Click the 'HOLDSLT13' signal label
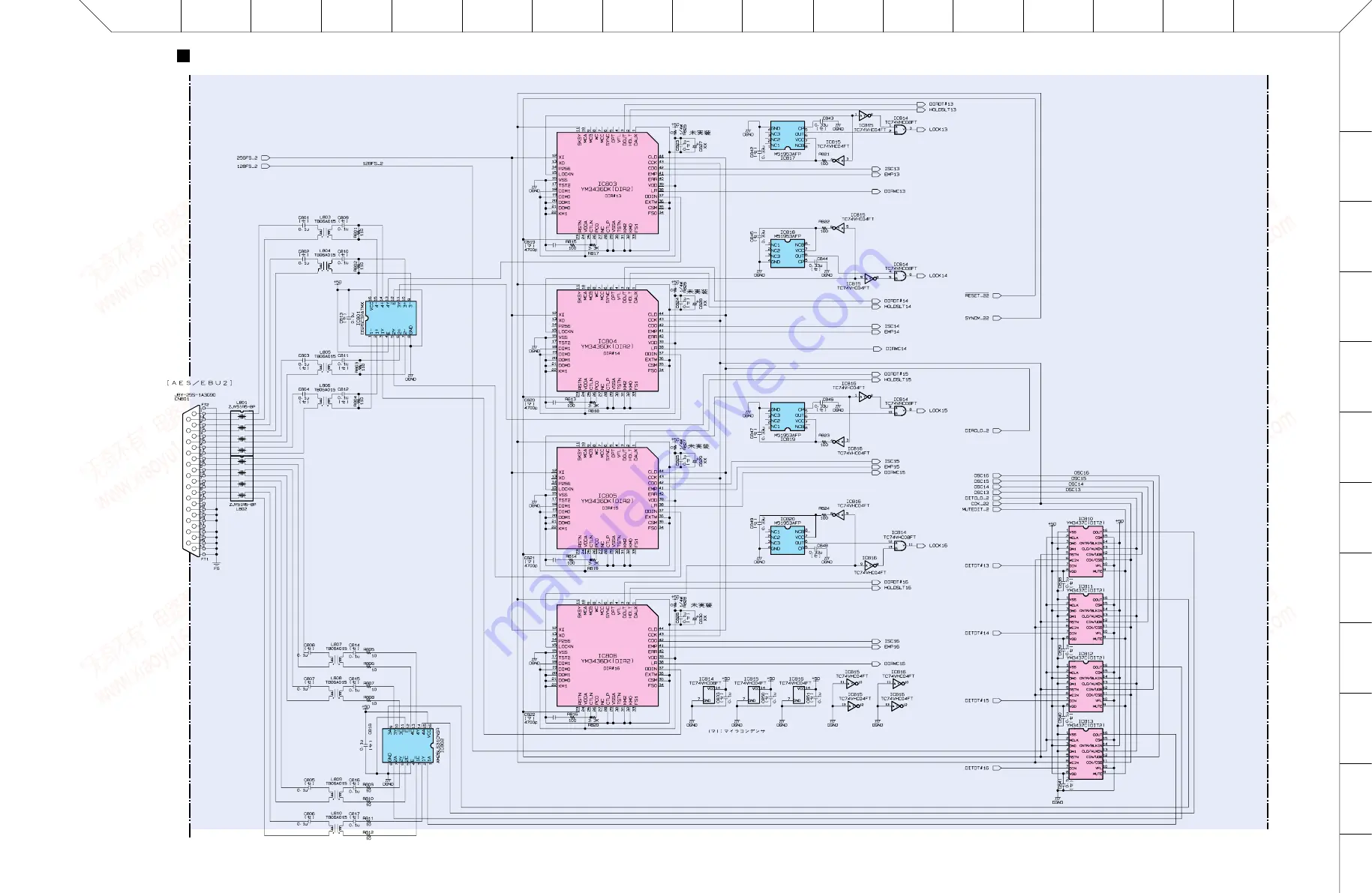This screenshot has height=893, width=1372. point(943,109)
